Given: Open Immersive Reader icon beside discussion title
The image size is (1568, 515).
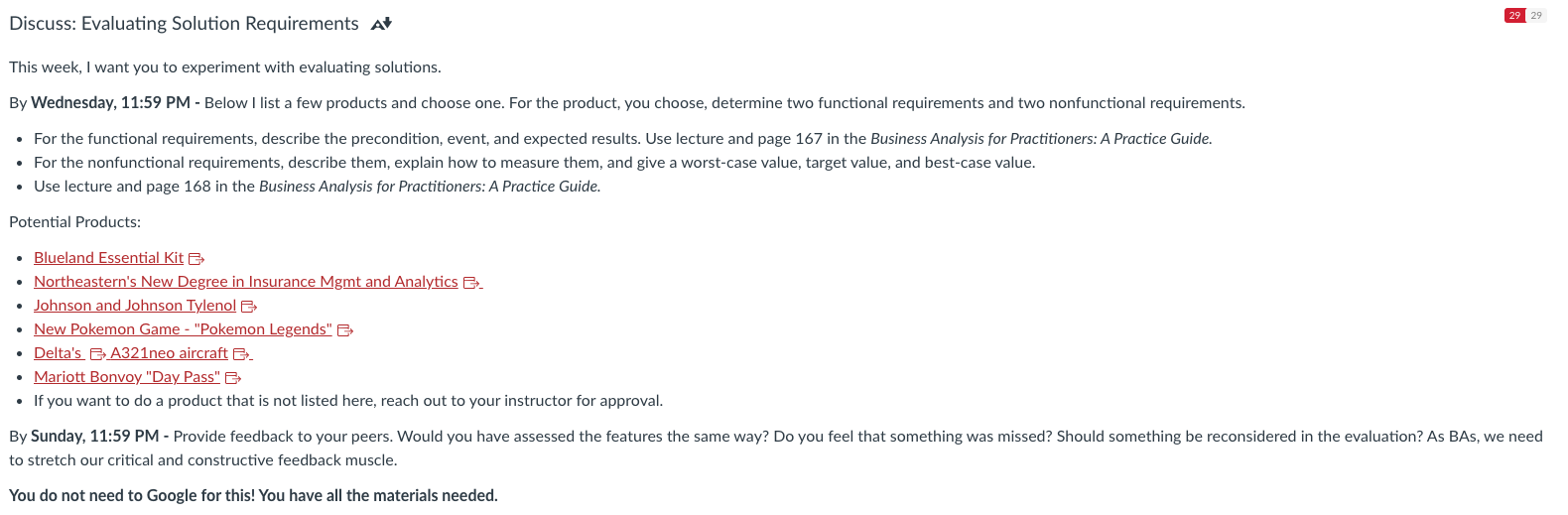Looking at the screenshot, I should click(x=381, y=24).
